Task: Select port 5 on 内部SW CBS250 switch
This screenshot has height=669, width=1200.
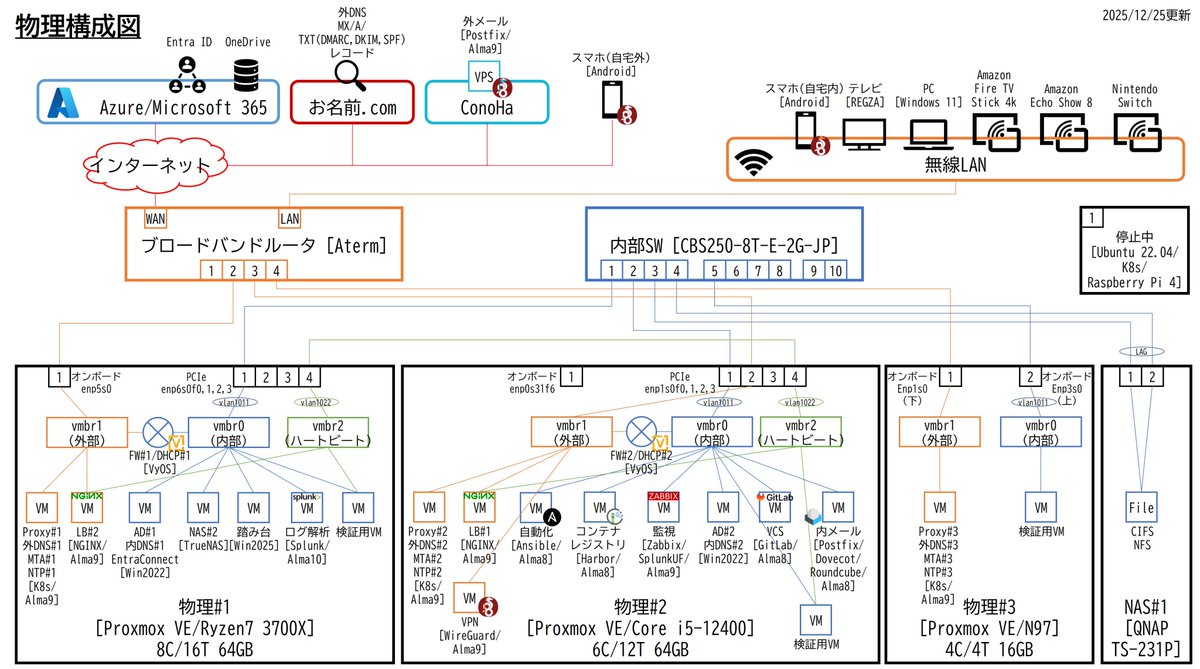Action: [713, 269]
